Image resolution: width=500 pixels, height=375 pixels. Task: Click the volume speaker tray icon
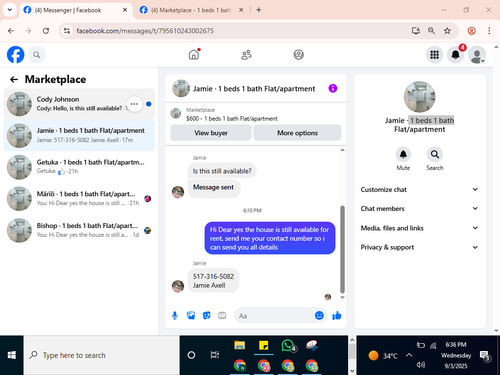coord(420,365)
